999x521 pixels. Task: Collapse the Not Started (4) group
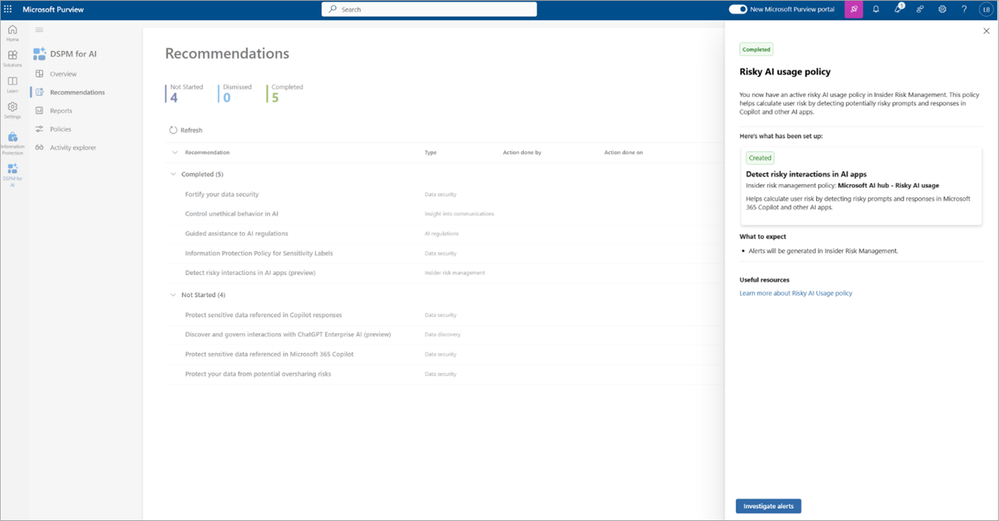(173, 295)
